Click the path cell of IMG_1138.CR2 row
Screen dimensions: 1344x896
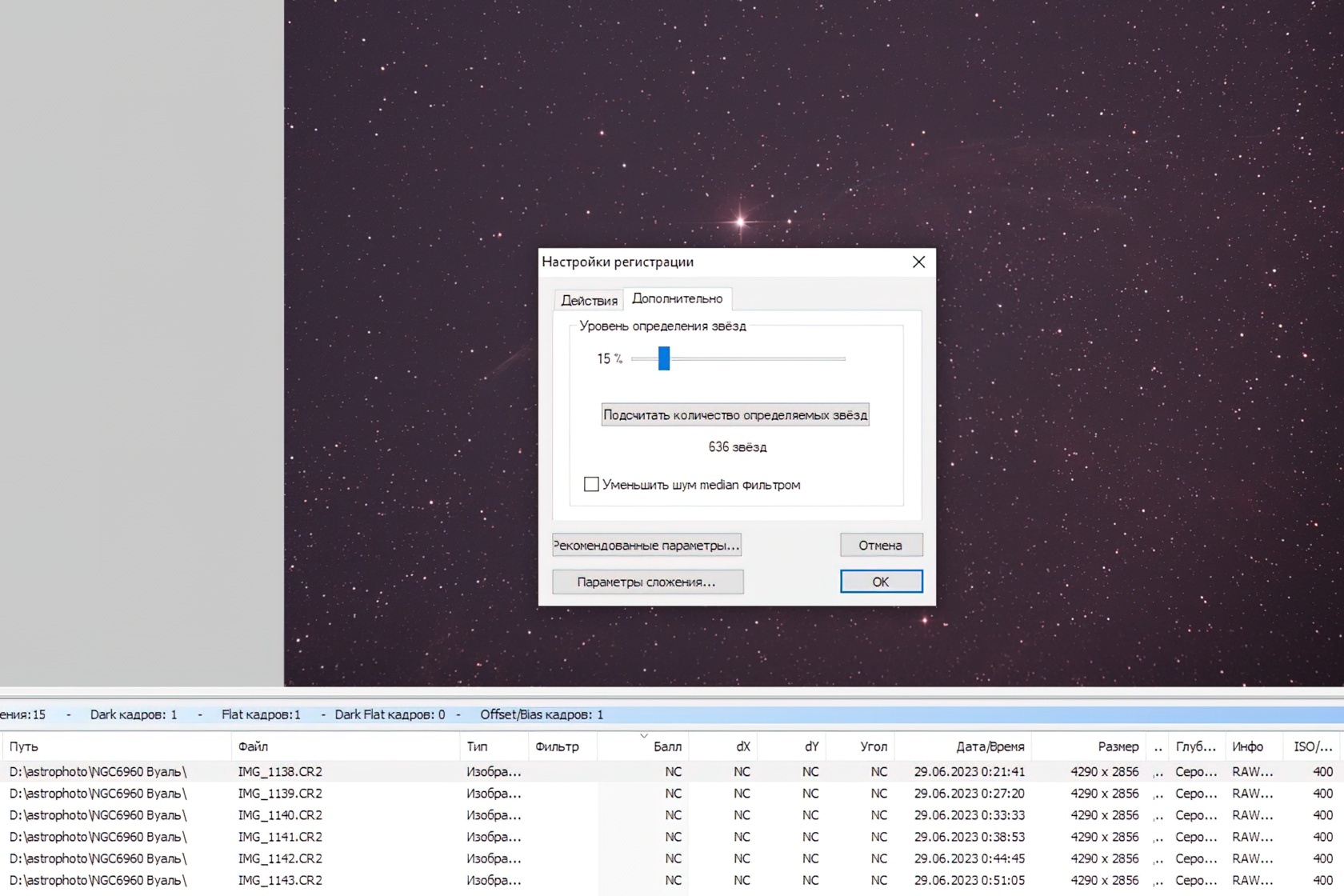tap(98, 772)
